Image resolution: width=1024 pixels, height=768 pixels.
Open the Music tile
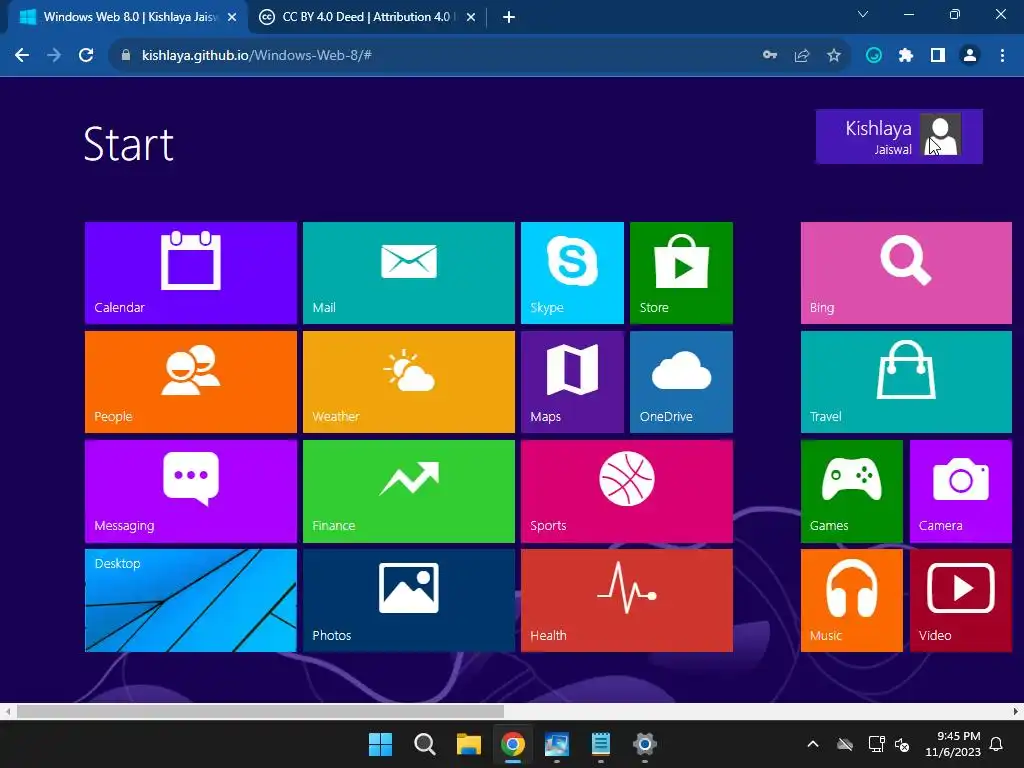852,600
